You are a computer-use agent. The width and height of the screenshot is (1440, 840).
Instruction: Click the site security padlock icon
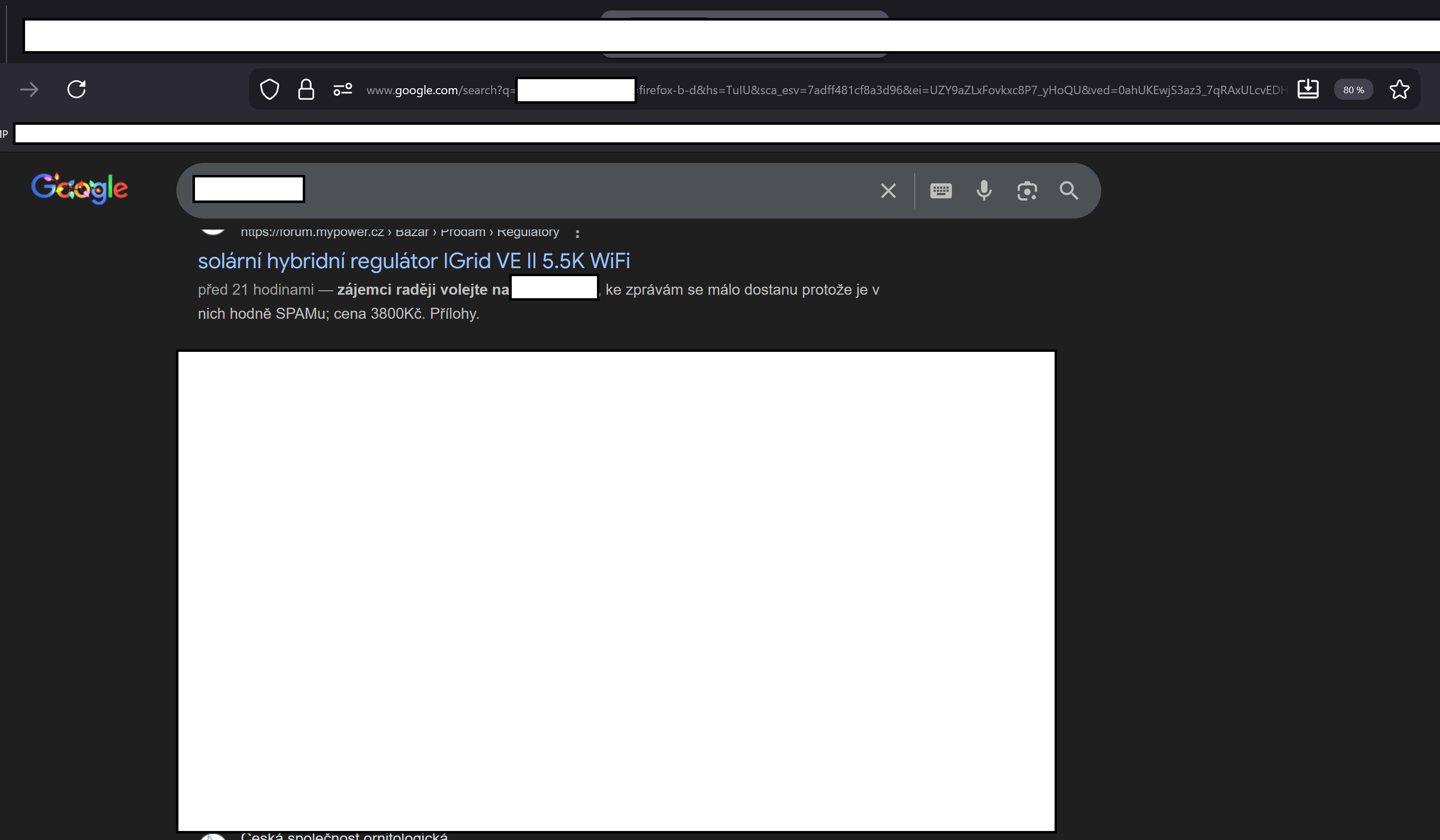pyautogui.click(x=306, y=90)
